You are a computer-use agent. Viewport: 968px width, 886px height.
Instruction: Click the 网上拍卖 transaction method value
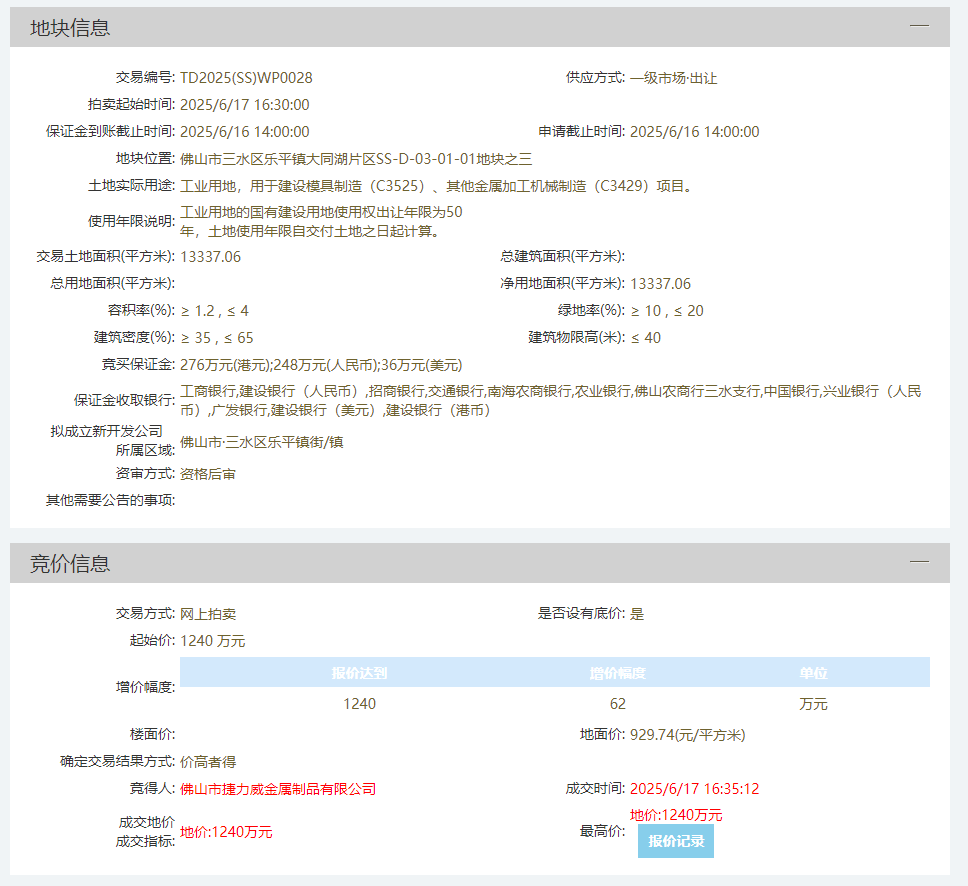(208, 614)
